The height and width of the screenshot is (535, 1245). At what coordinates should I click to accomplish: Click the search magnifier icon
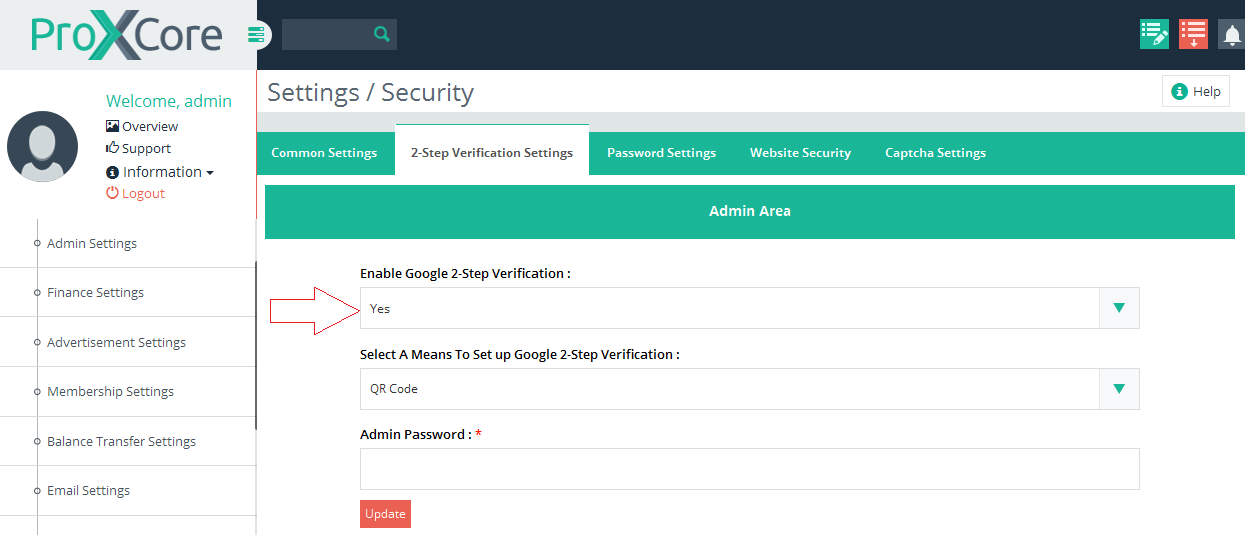[381, 34]
